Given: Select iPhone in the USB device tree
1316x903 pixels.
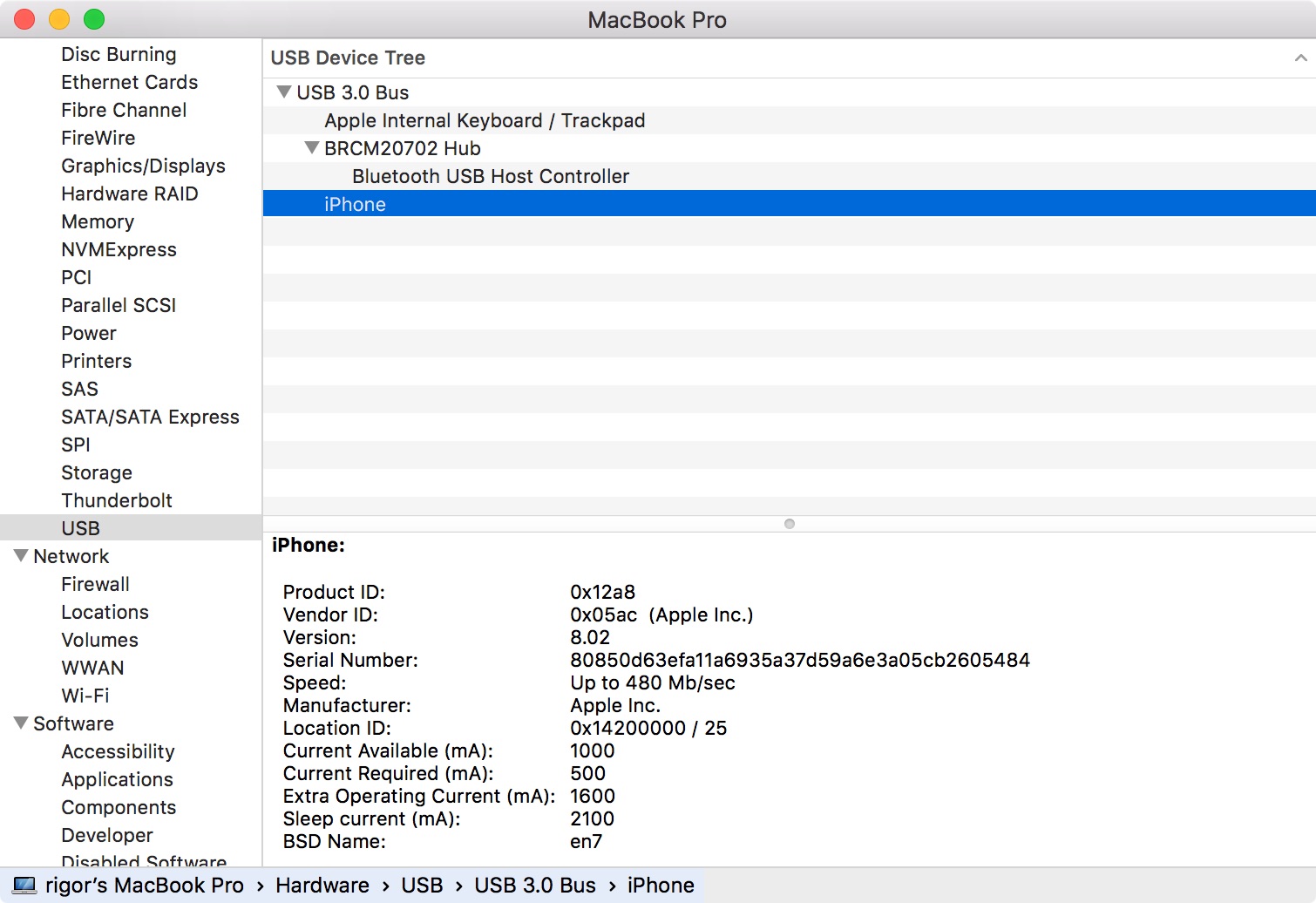Looking at the screenshot, I should (x=790, y=204).
